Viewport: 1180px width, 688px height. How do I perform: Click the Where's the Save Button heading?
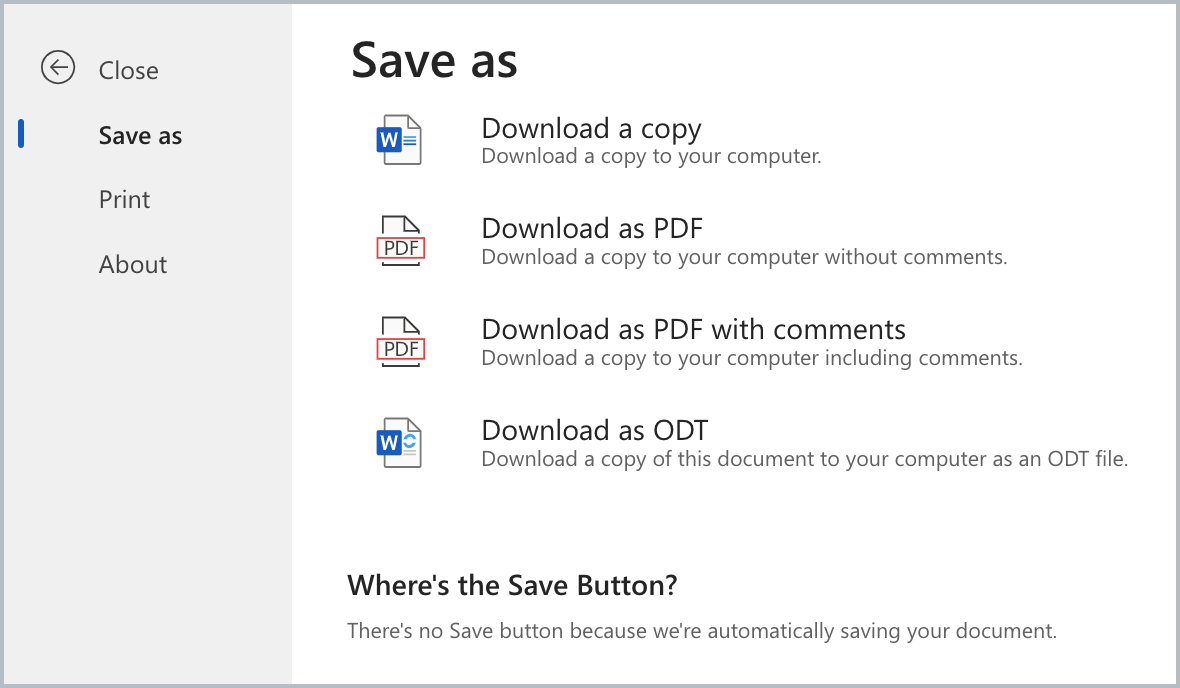point(512,585)
